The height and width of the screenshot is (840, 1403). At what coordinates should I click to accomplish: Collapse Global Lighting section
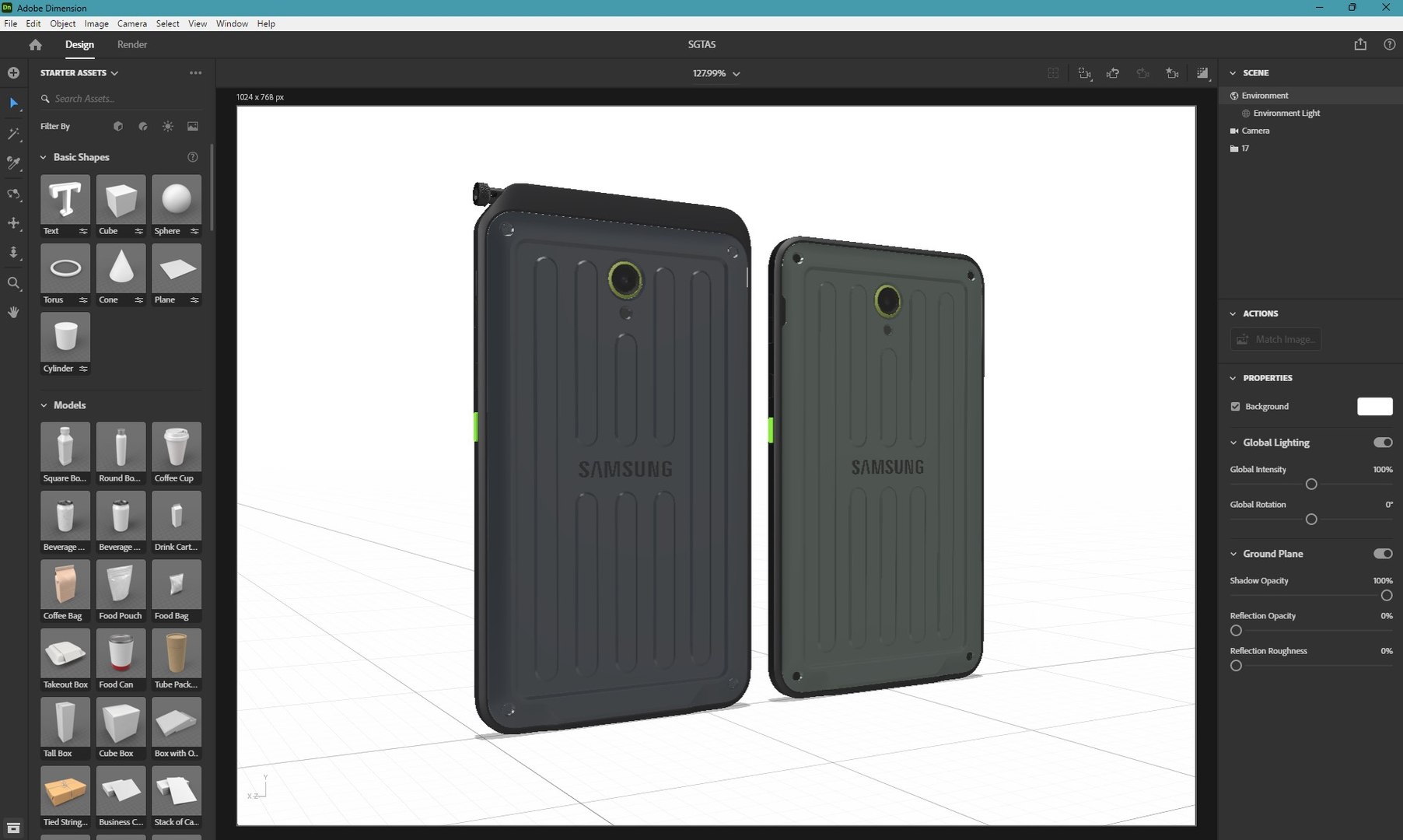[x=1233, y=443]
